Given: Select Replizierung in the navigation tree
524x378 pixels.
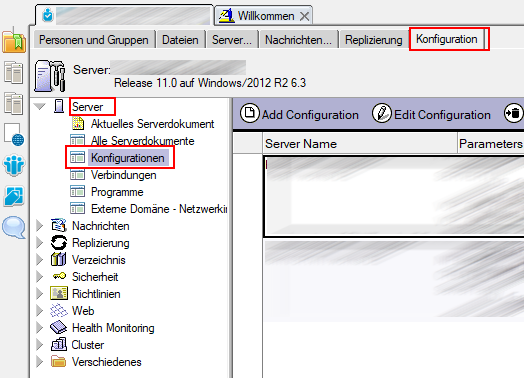Looking at the screenshot, I should [101, 243].
